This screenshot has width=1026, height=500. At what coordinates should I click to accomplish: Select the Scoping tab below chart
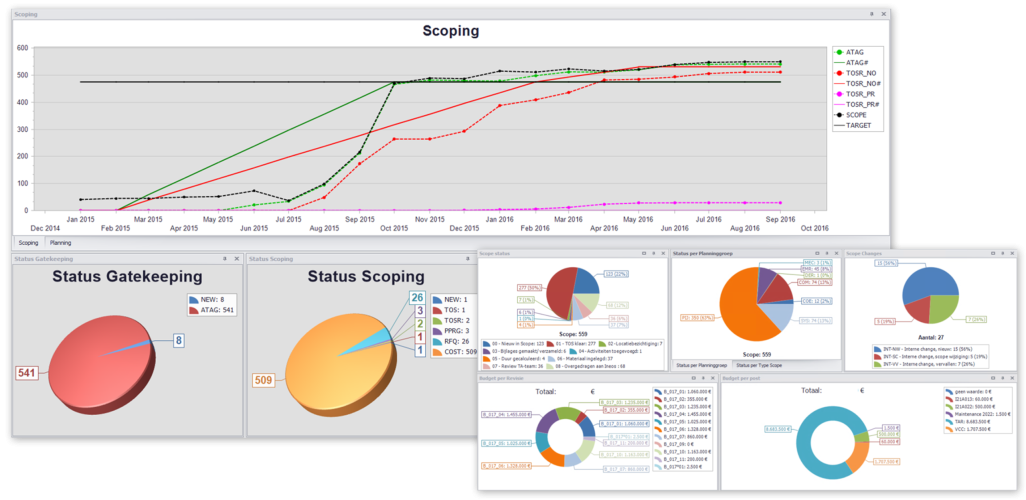(28, 242)
